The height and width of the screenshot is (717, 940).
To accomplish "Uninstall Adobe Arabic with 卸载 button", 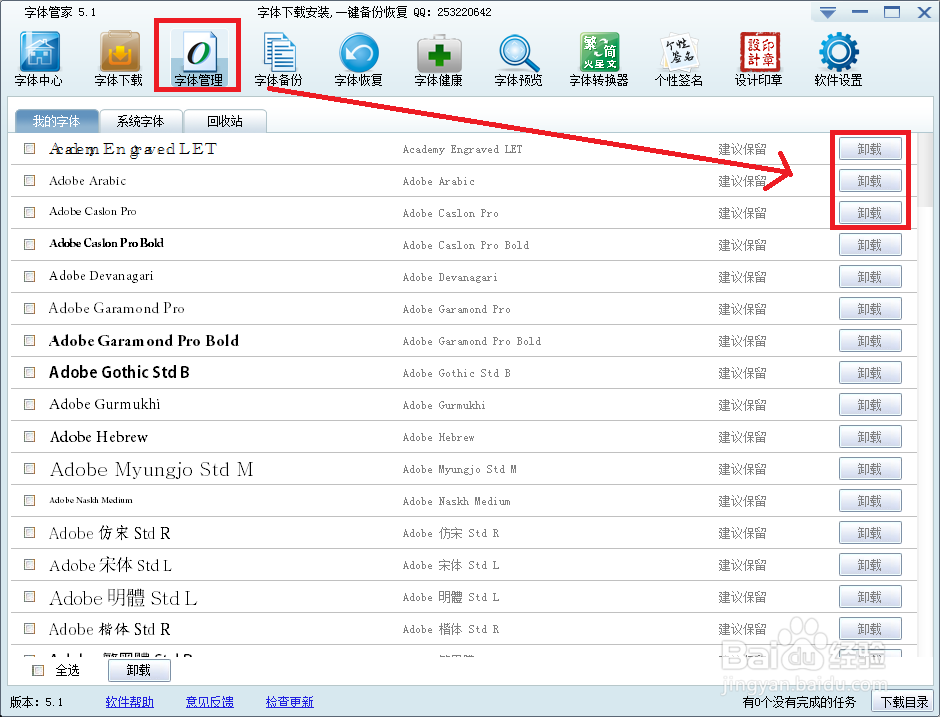I will coord(870,180).
